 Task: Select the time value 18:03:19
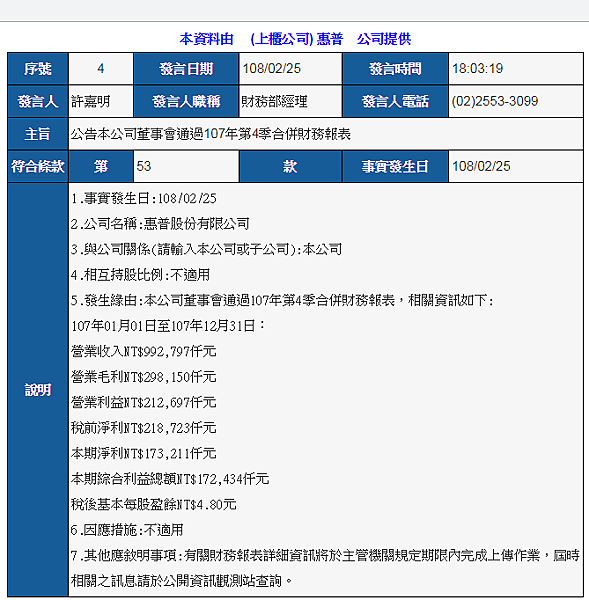click(x=477, y=68)
